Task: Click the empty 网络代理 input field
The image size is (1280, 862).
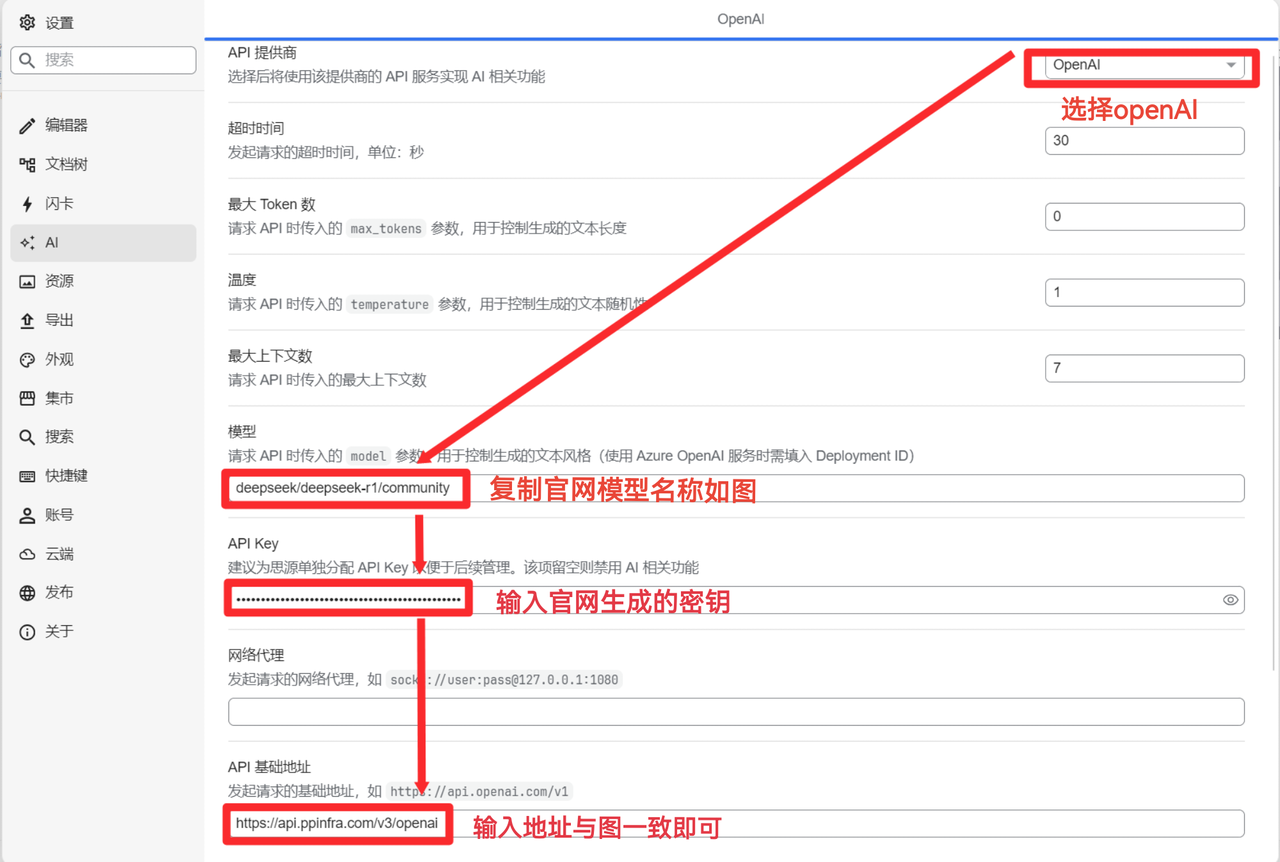Action: (736, 712)
